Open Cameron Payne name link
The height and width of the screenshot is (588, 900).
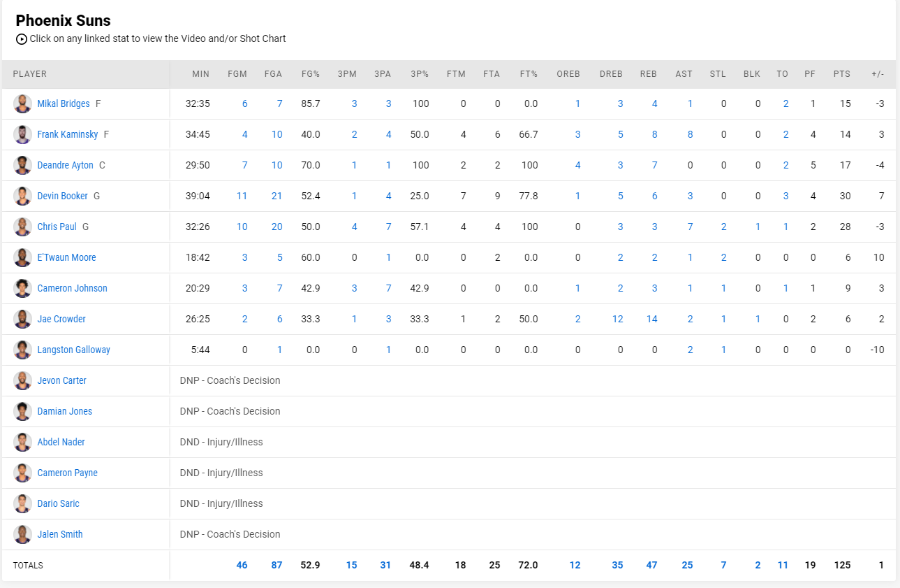(67, 473)
